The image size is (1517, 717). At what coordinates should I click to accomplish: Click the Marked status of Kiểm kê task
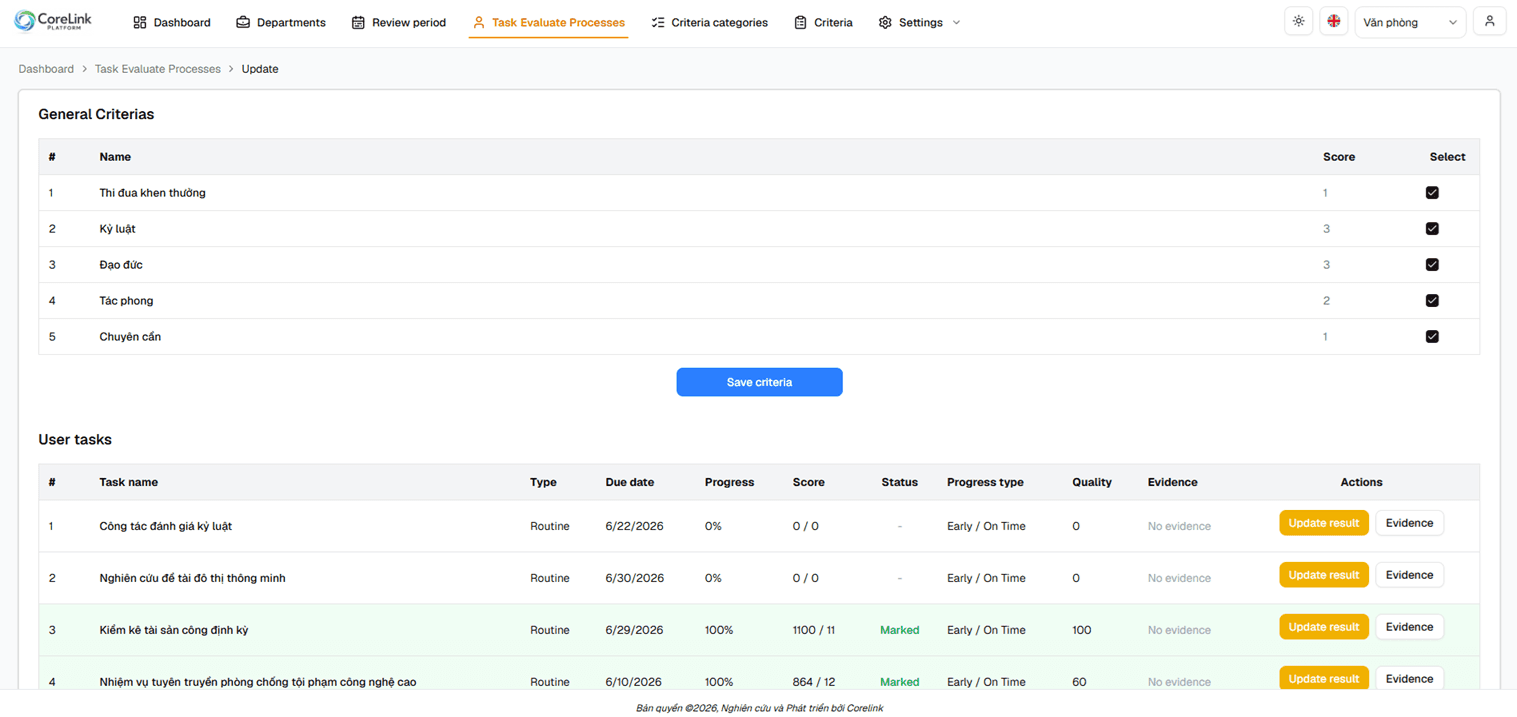(900, 630)
